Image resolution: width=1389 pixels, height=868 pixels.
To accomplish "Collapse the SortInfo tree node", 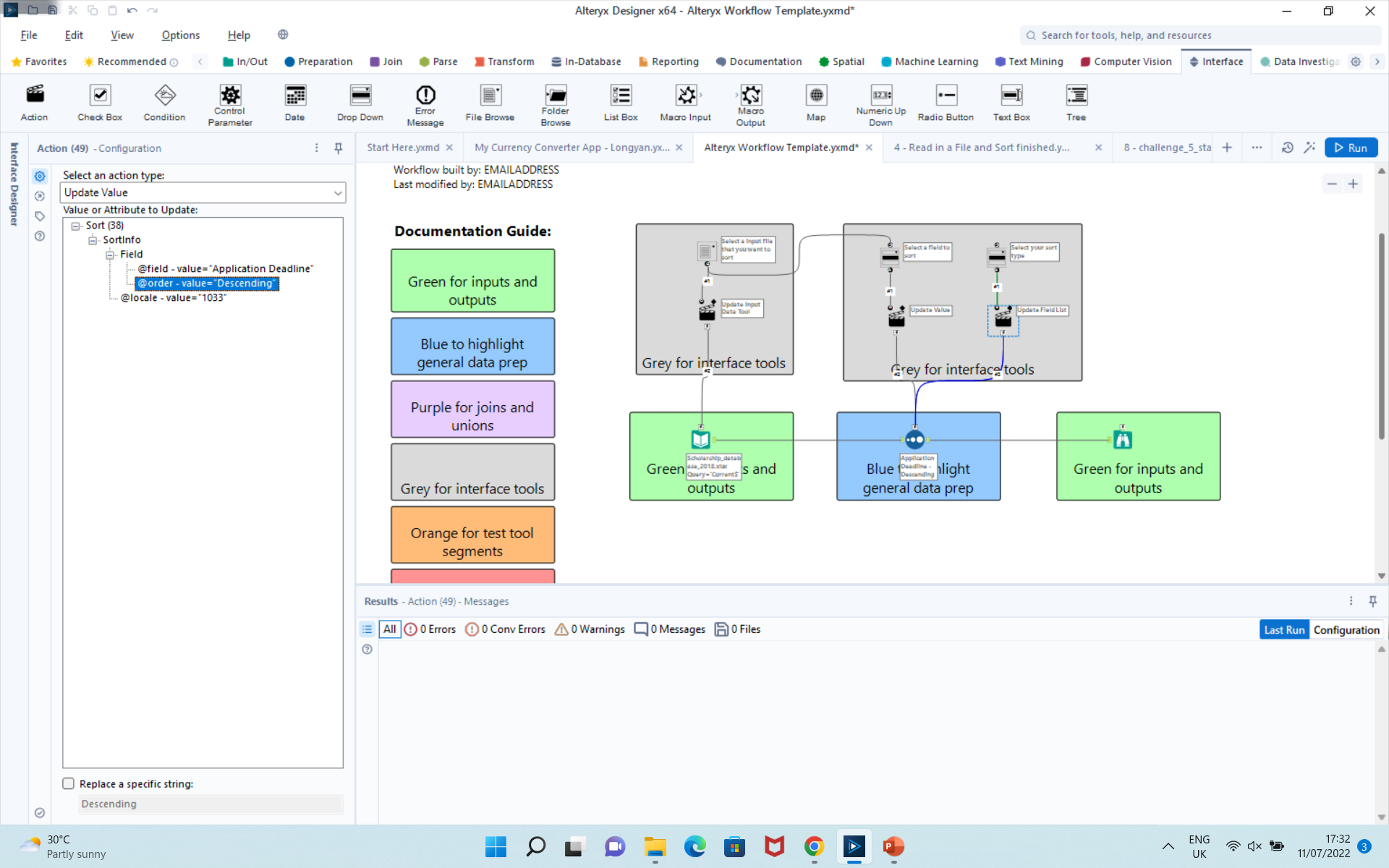I will pyautogui.click(x=93, y=239).
